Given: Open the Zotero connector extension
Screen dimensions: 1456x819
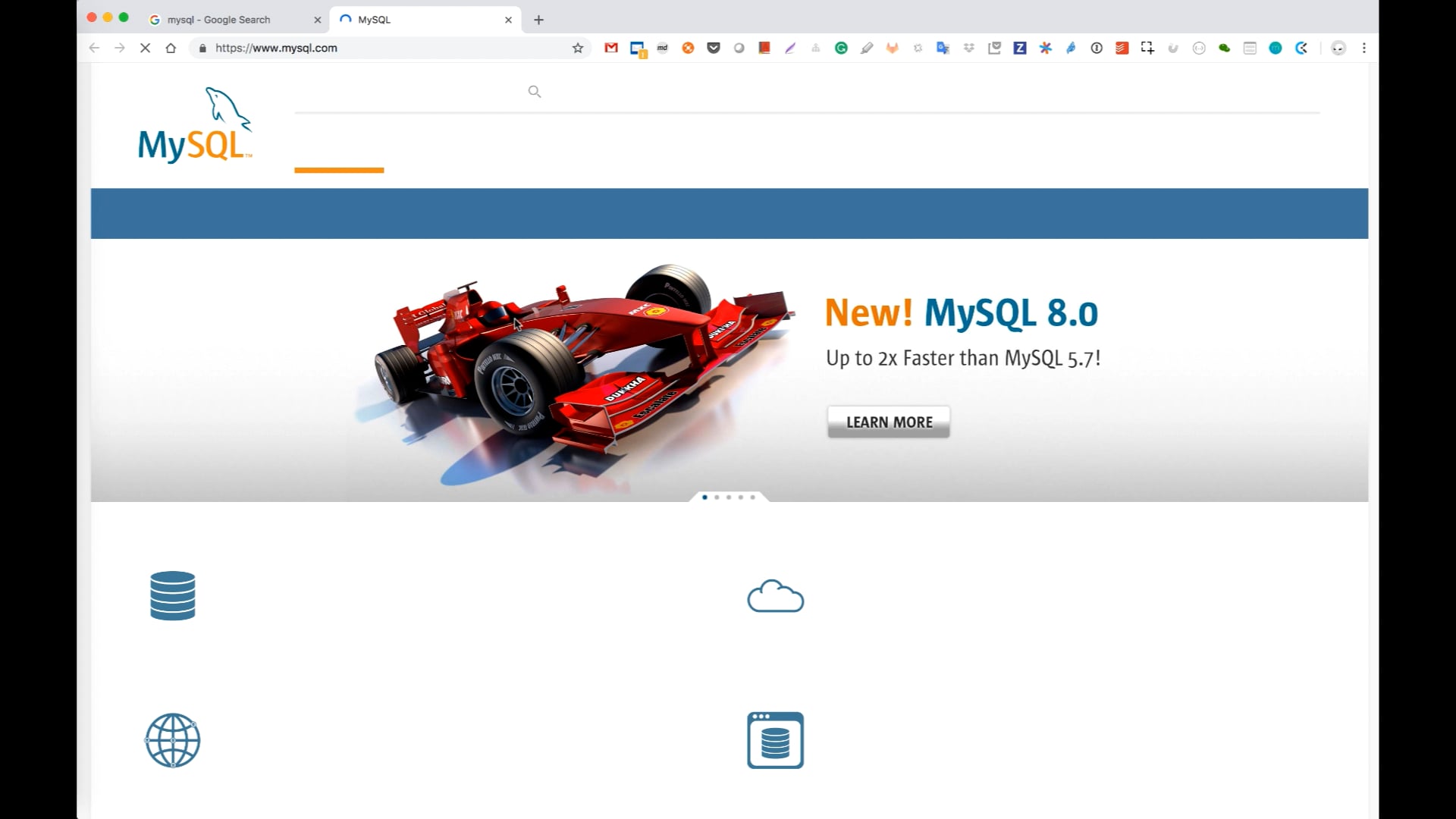Looking at the screenshot, I should point(1020,47).
